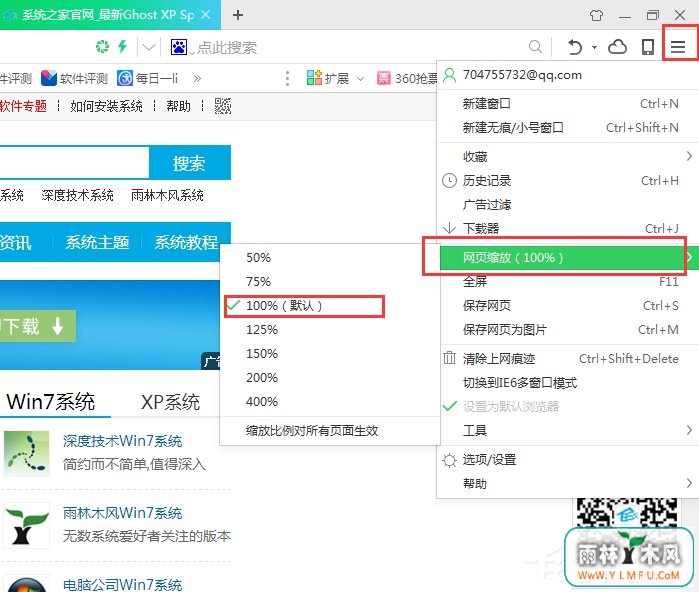Image resolution: width=699 pixels, height=592 pixels.
Task: Click the phone/mobile device icon
Action: click(x=647, y=46)
